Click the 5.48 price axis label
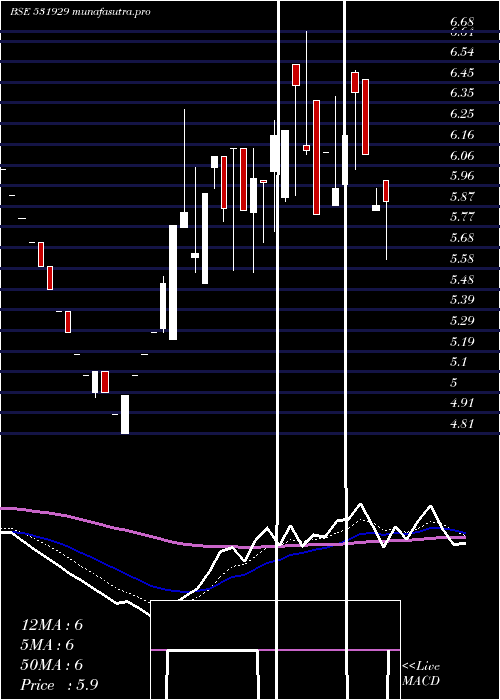Viewport: 500px width, 700px height. click(x=462, y=279)
